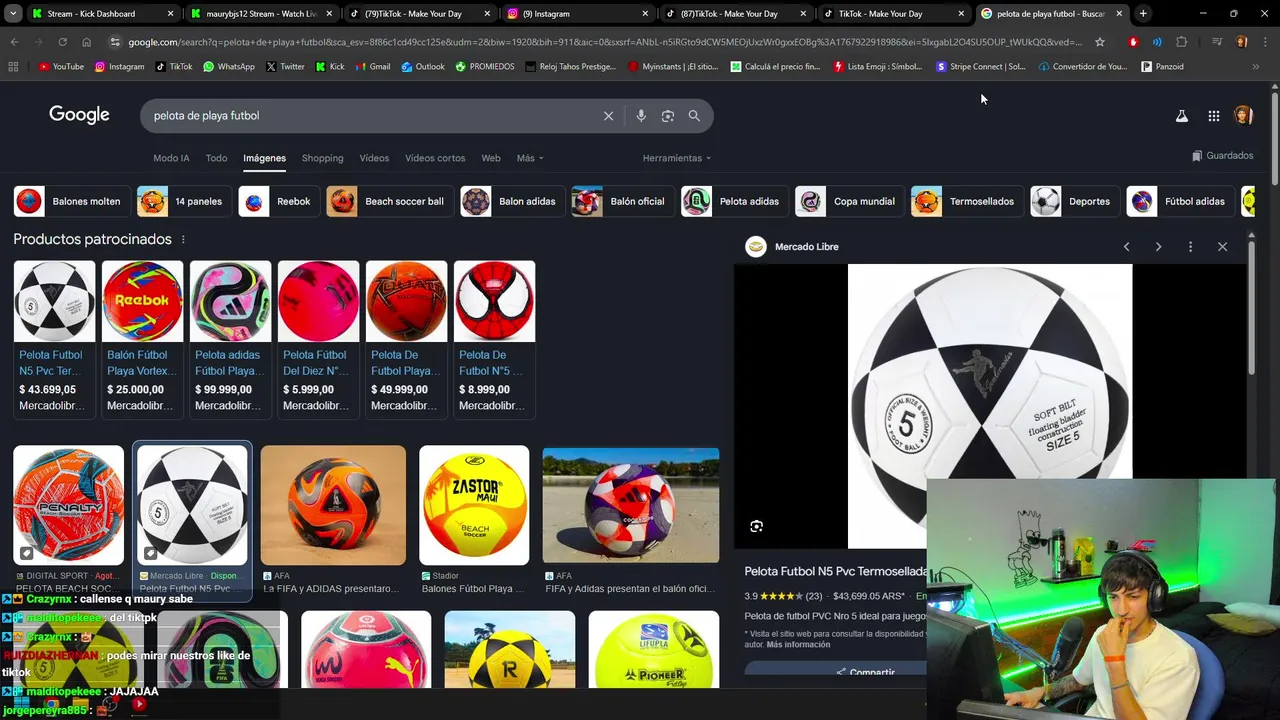Filter by Pelota adidas chip
1280x720 pixels.
coord(734,201)
